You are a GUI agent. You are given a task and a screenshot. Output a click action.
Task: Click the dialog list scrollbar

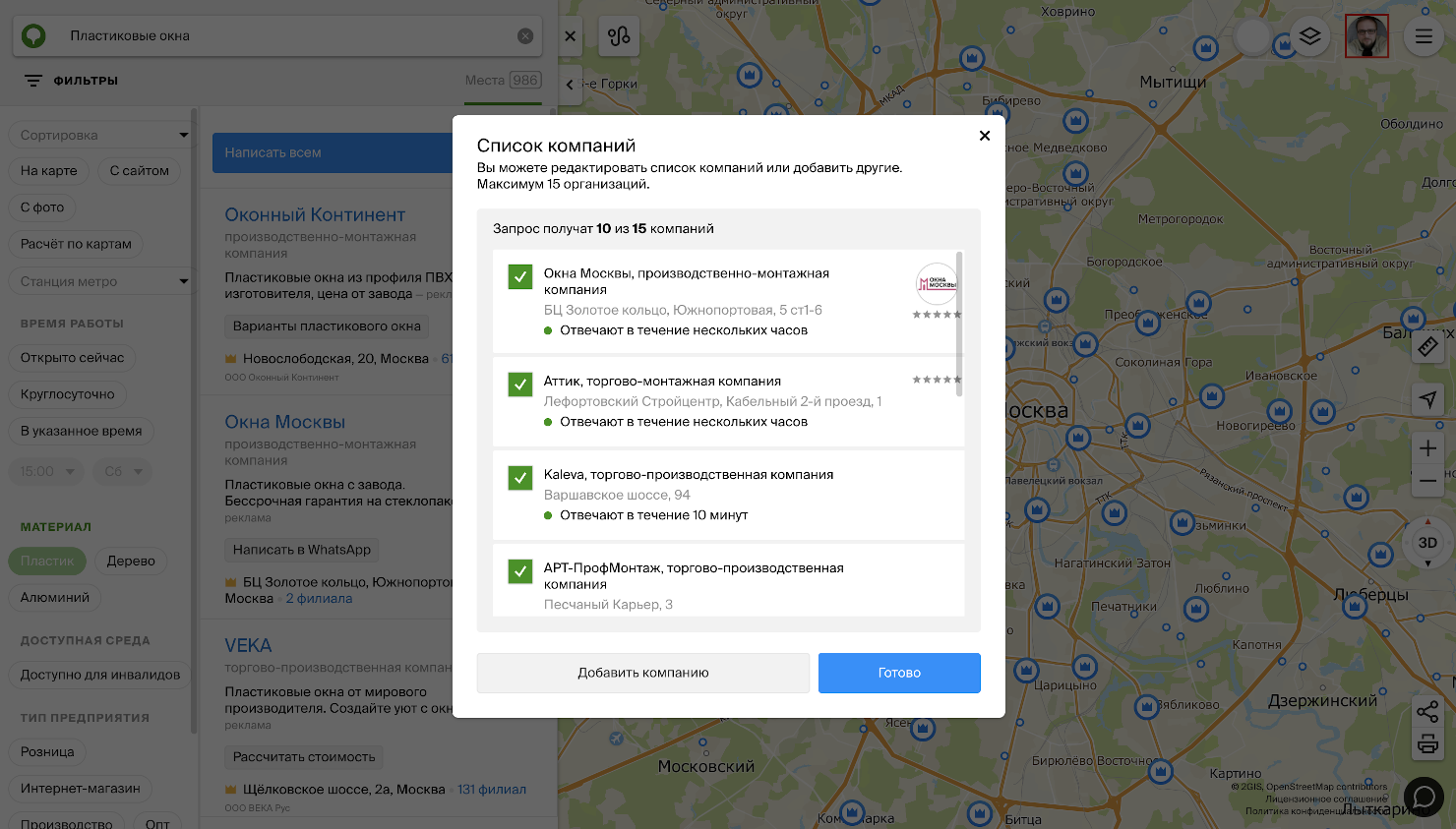click(x=959, y=325)
